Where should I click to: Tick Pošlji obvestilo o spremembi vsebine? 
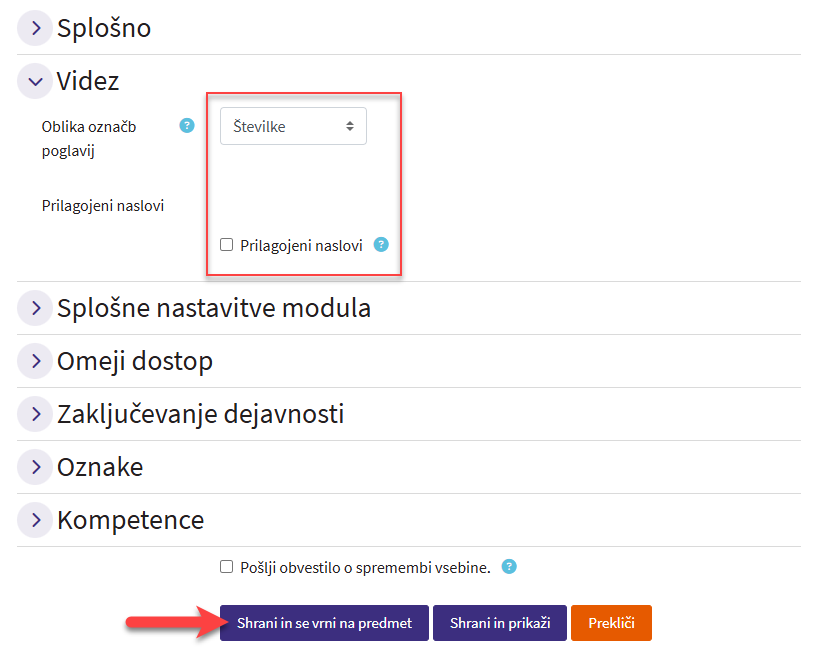tap(226, 567)
